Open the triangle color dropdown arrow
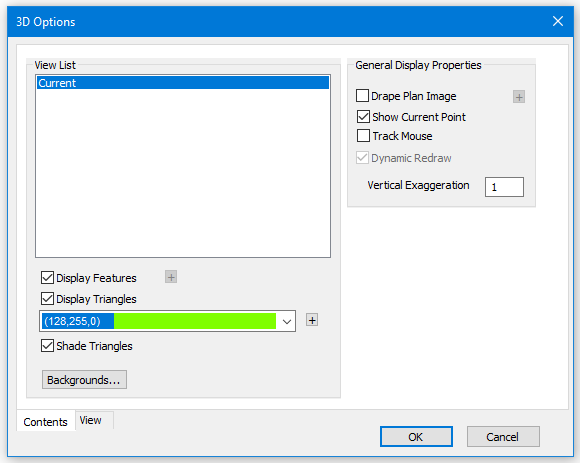 (287, 321)
